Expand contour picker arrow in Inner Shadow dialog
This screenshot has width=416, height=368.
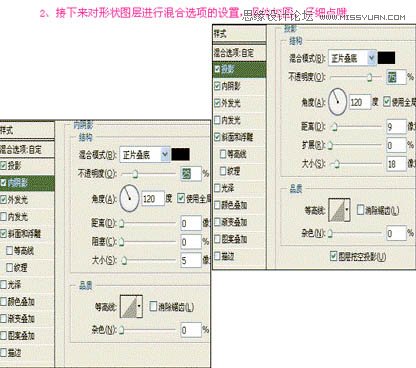[x=140, y=306]
